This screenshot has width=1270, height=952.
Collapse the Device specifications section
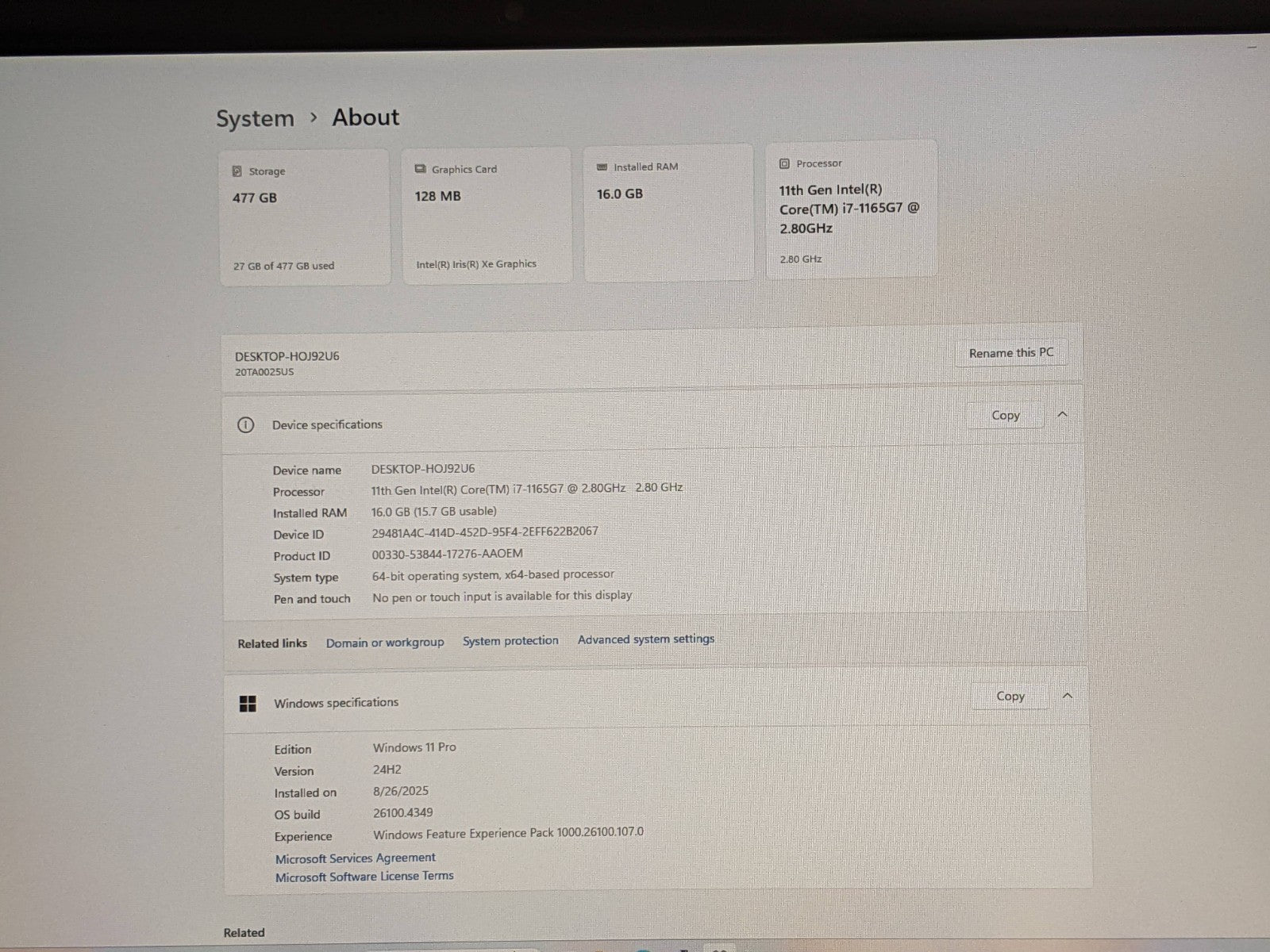coord(1062,414)
